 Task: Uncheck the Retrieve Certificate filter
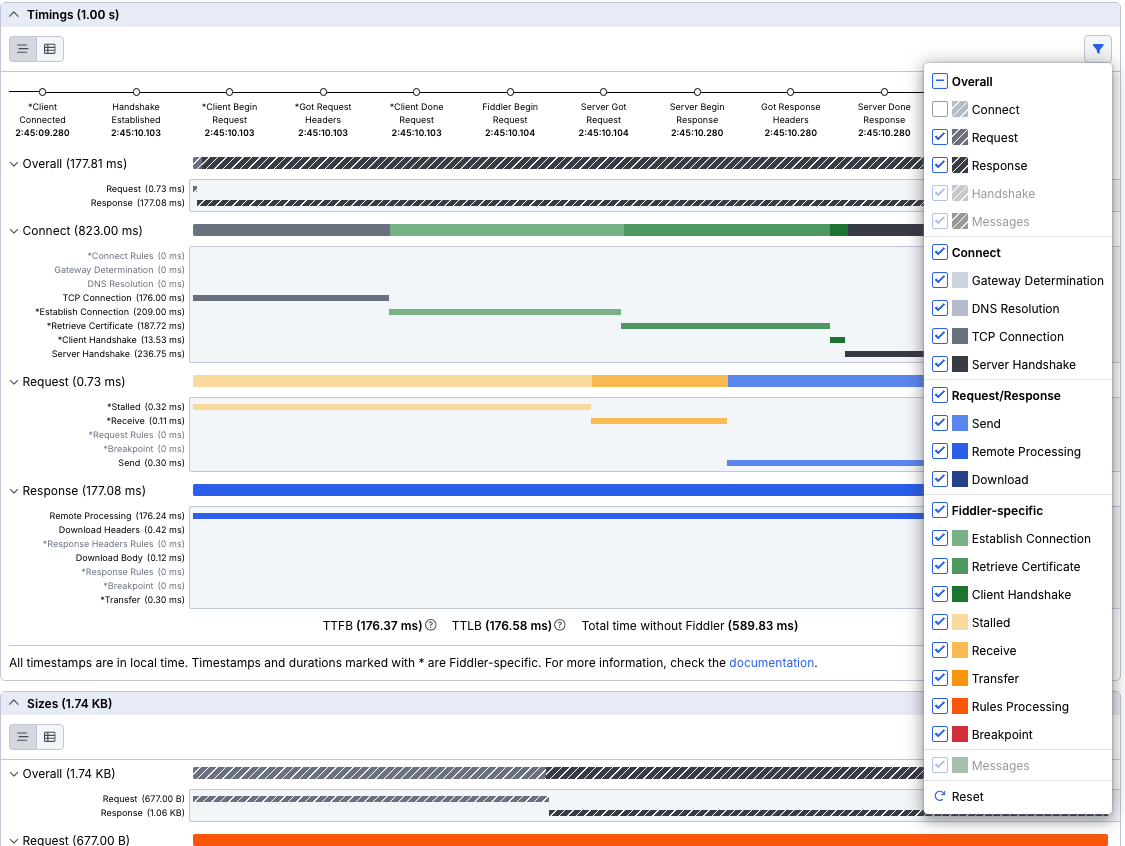pos(940,566)
